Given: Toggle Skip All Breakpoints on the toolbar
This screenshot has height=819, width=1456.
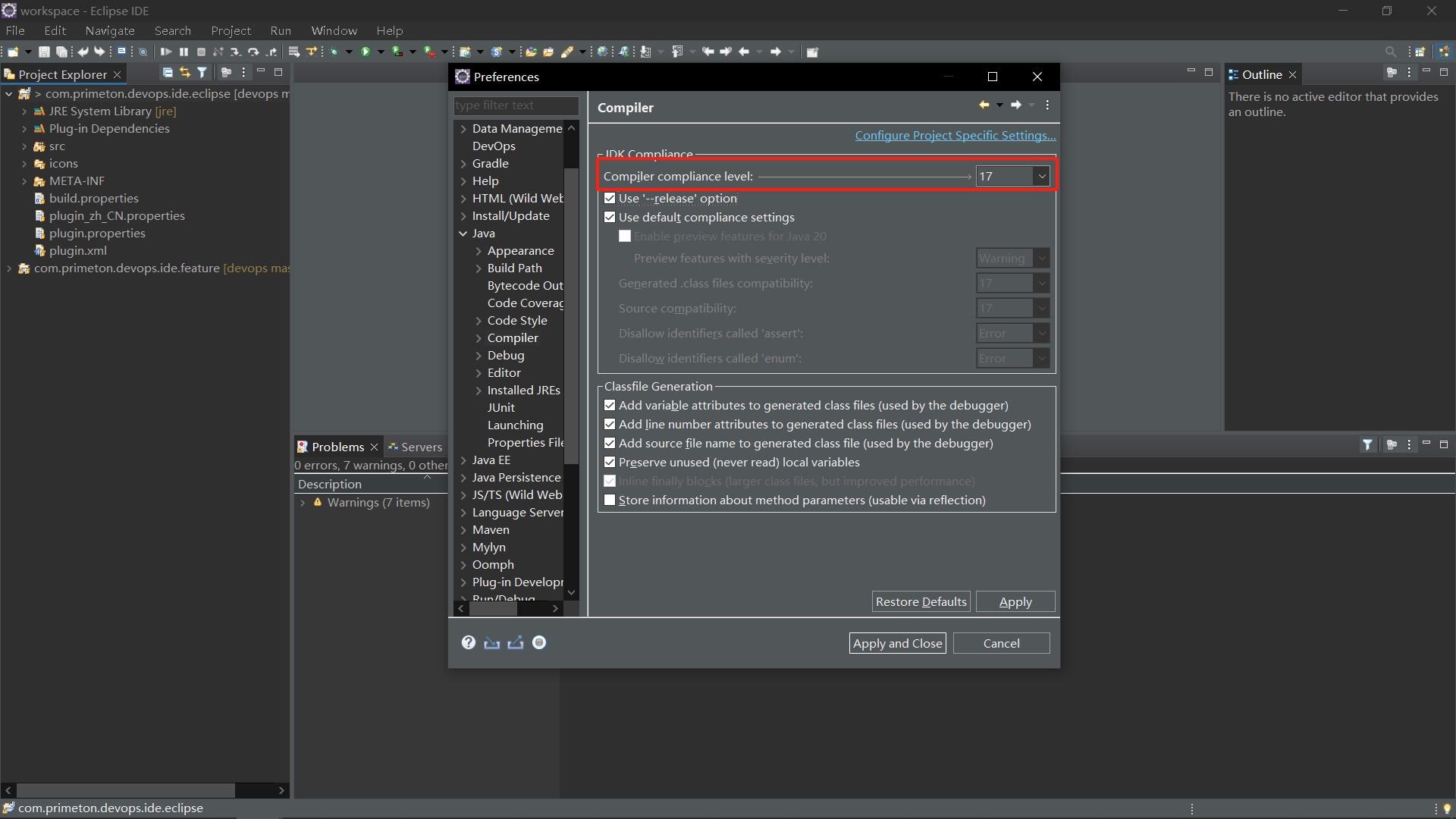Looking at the screenshot, I should (x=144, y=52).
